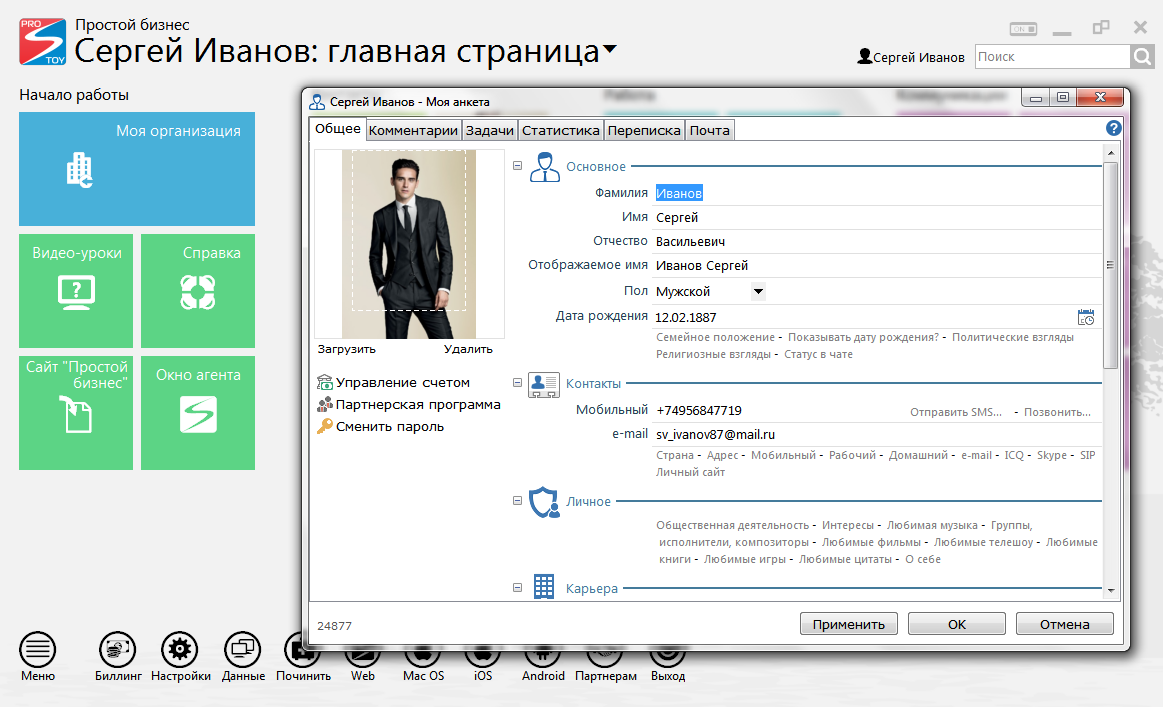Switch to the Статистика tab

561,131
